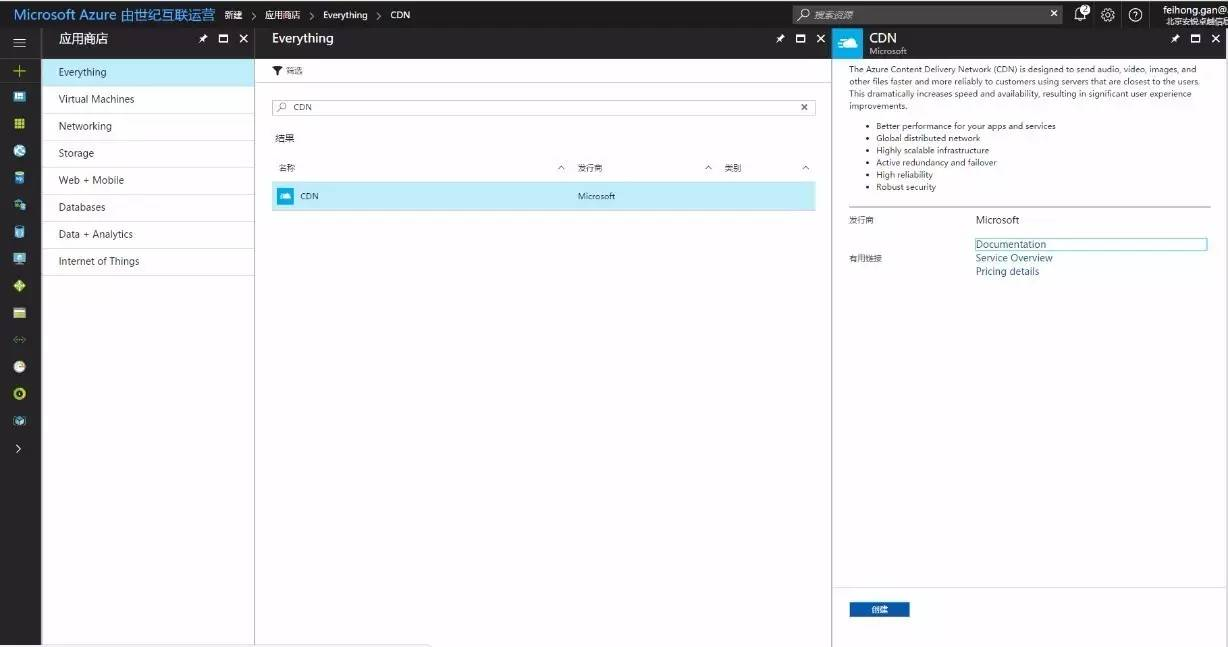Screen dimensions: 1228x647
Task: Open the blue cube sidebar icon
Action: (19, 421)
